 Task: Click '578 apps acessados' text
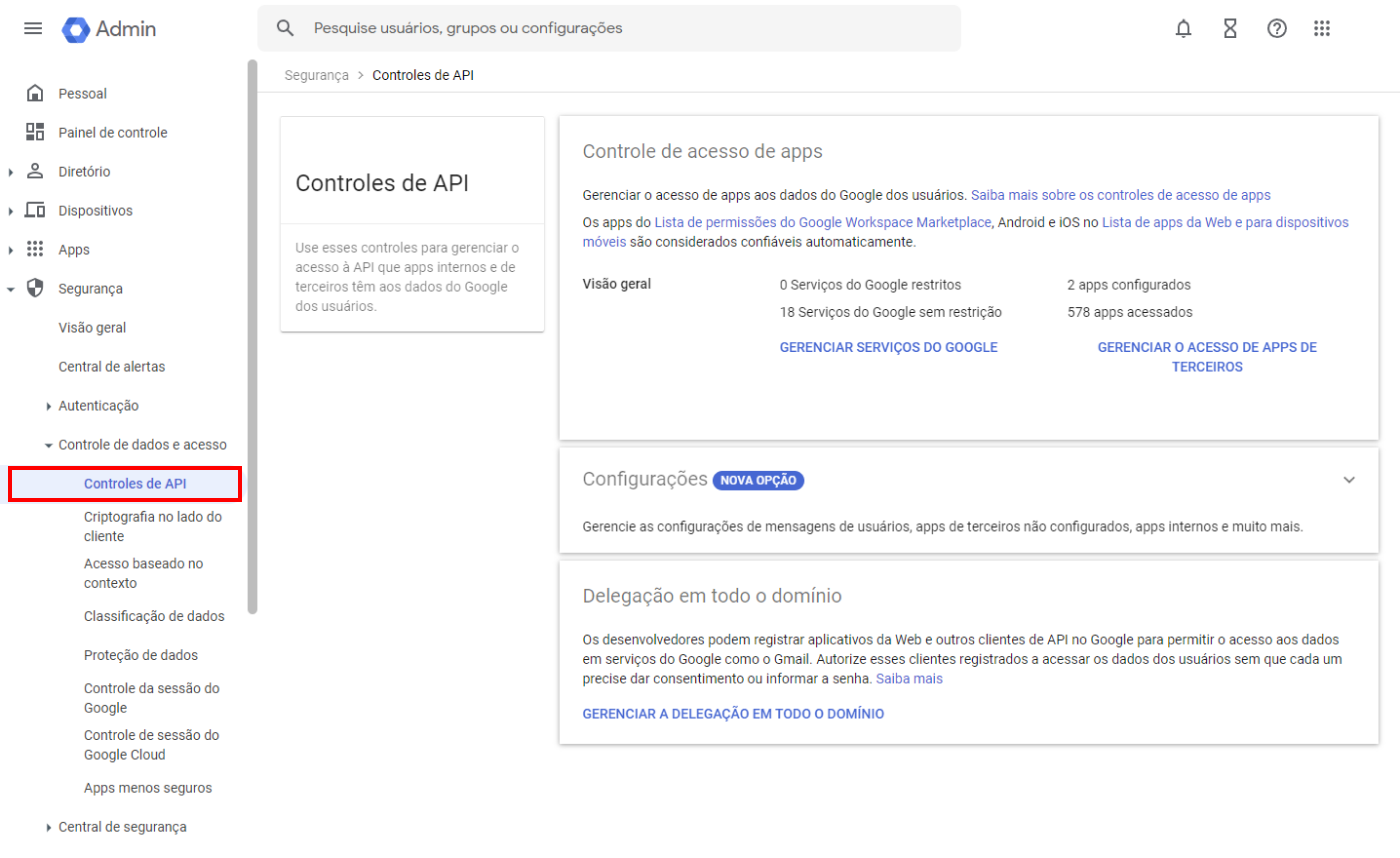click(x=1129, y=312)
